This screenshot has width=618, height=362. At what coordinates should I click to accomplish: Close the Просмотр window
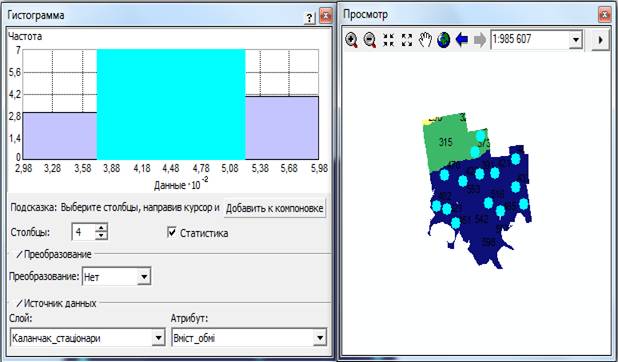coord(605,15)
